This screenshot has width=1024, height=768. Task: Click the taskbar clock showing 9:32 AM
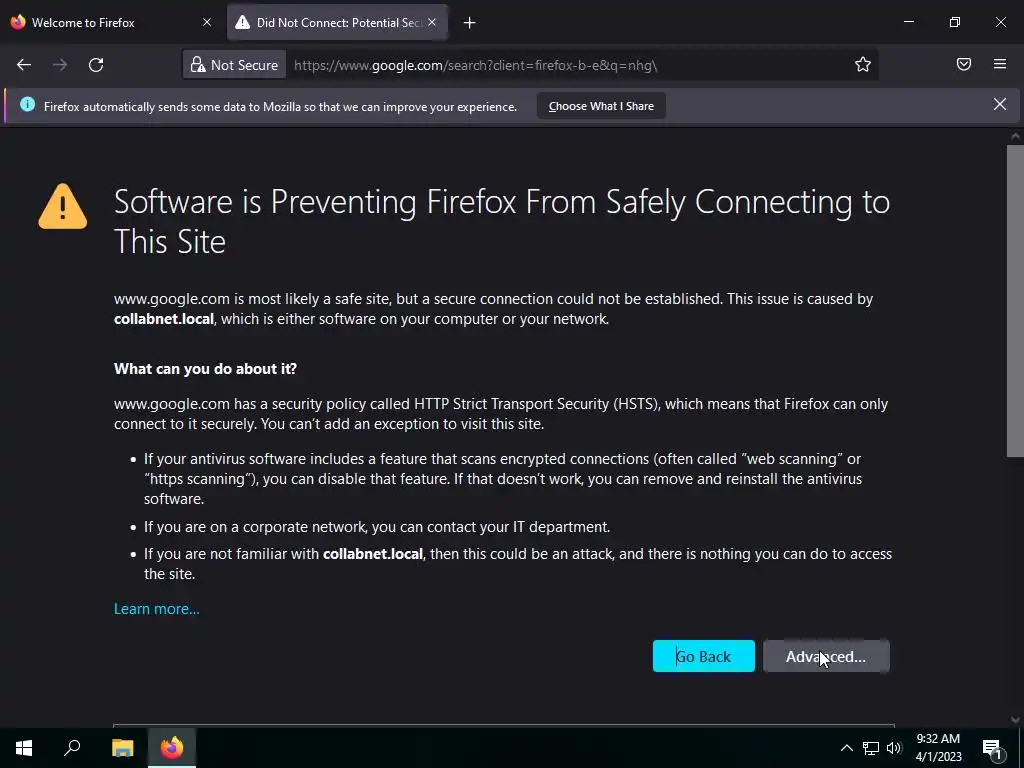coord(938,748)
